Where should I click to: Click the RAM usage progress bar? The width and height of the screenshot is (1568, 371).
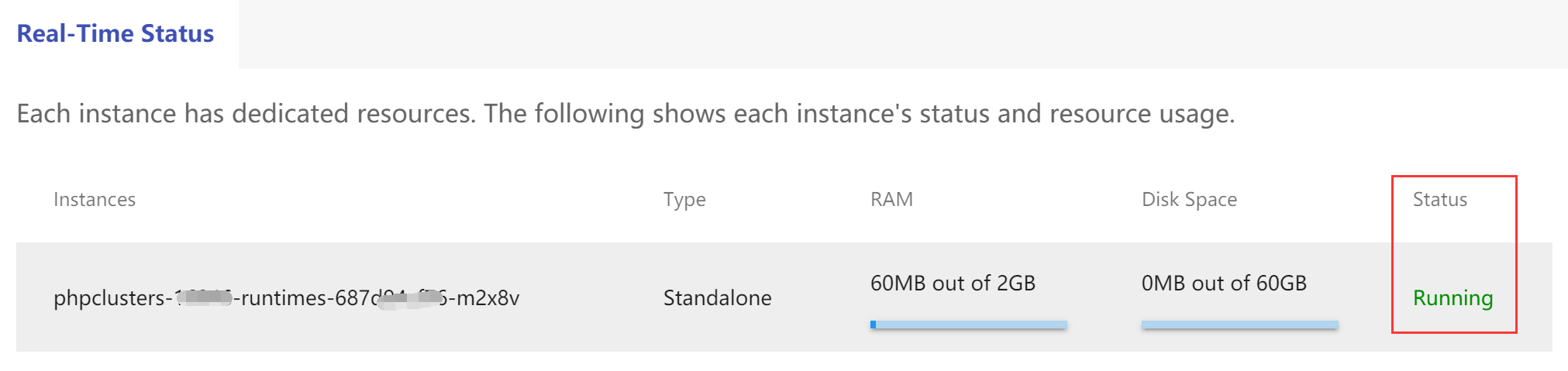969,325
